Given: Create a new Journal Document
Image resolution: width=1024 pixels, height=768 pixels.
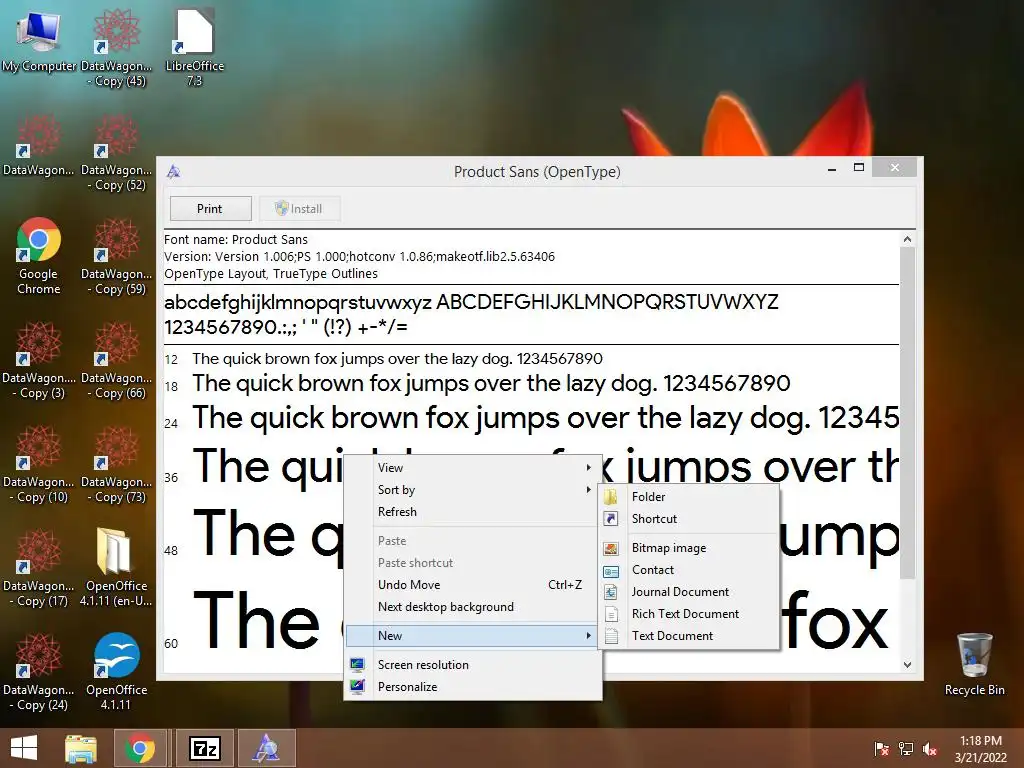Looking at the screenshot, I should click(690, 592).
